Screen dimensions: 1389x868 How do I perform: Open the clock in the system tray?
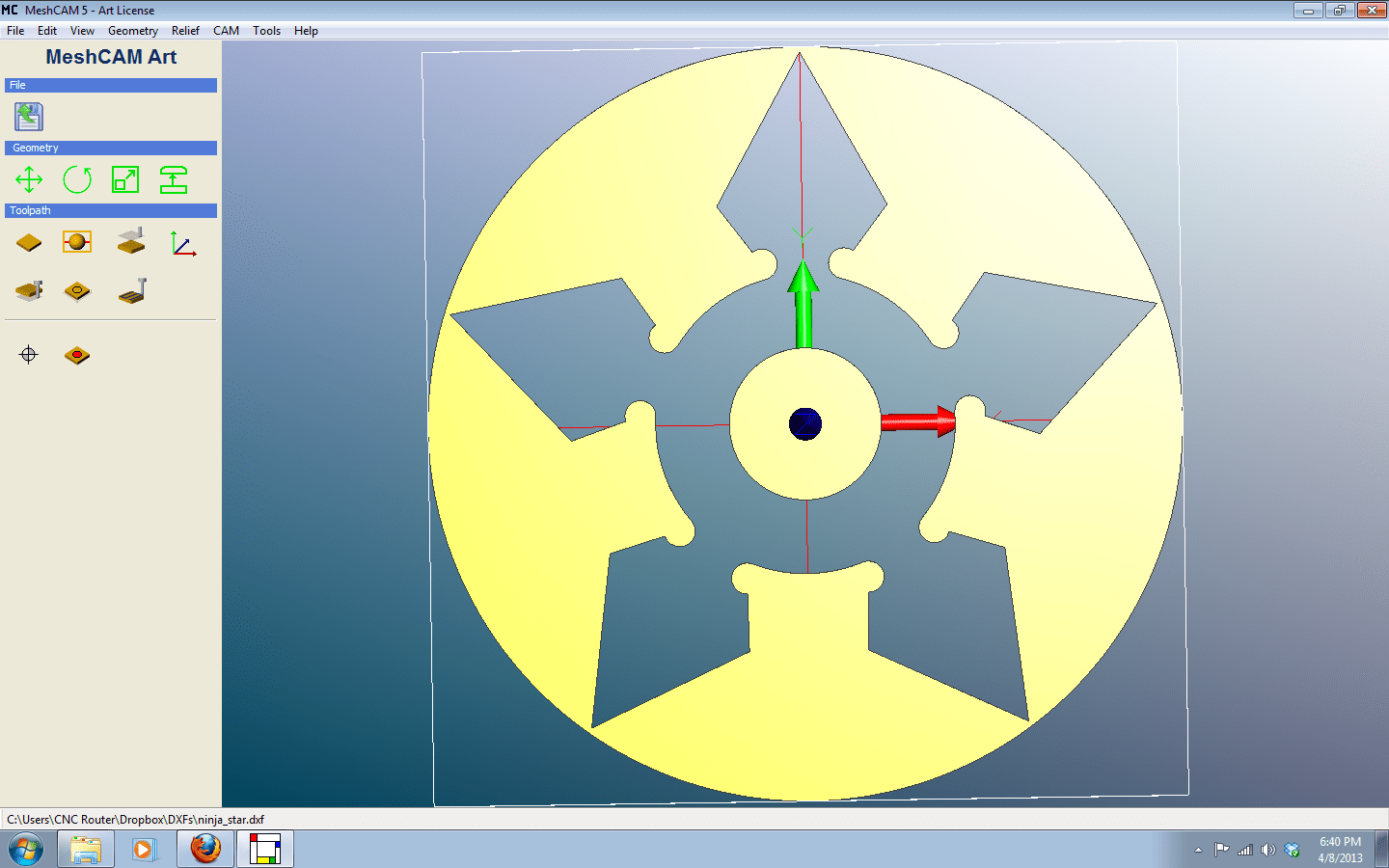(1342, 849)
